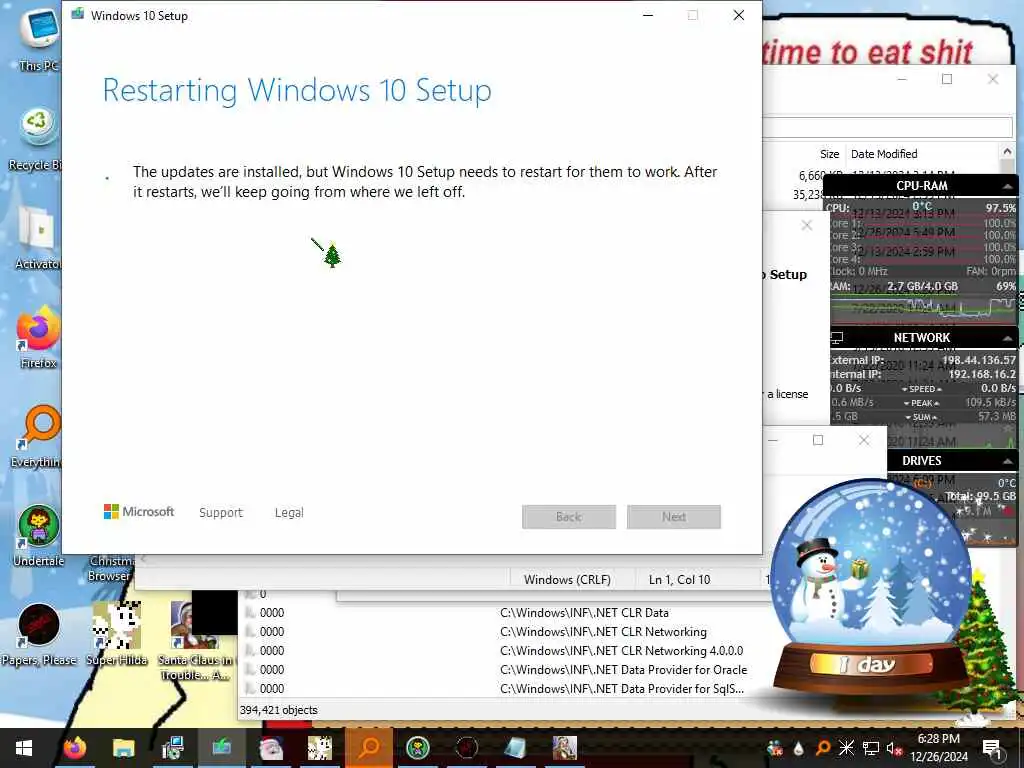Open Firefox from the taskbar

74,748
